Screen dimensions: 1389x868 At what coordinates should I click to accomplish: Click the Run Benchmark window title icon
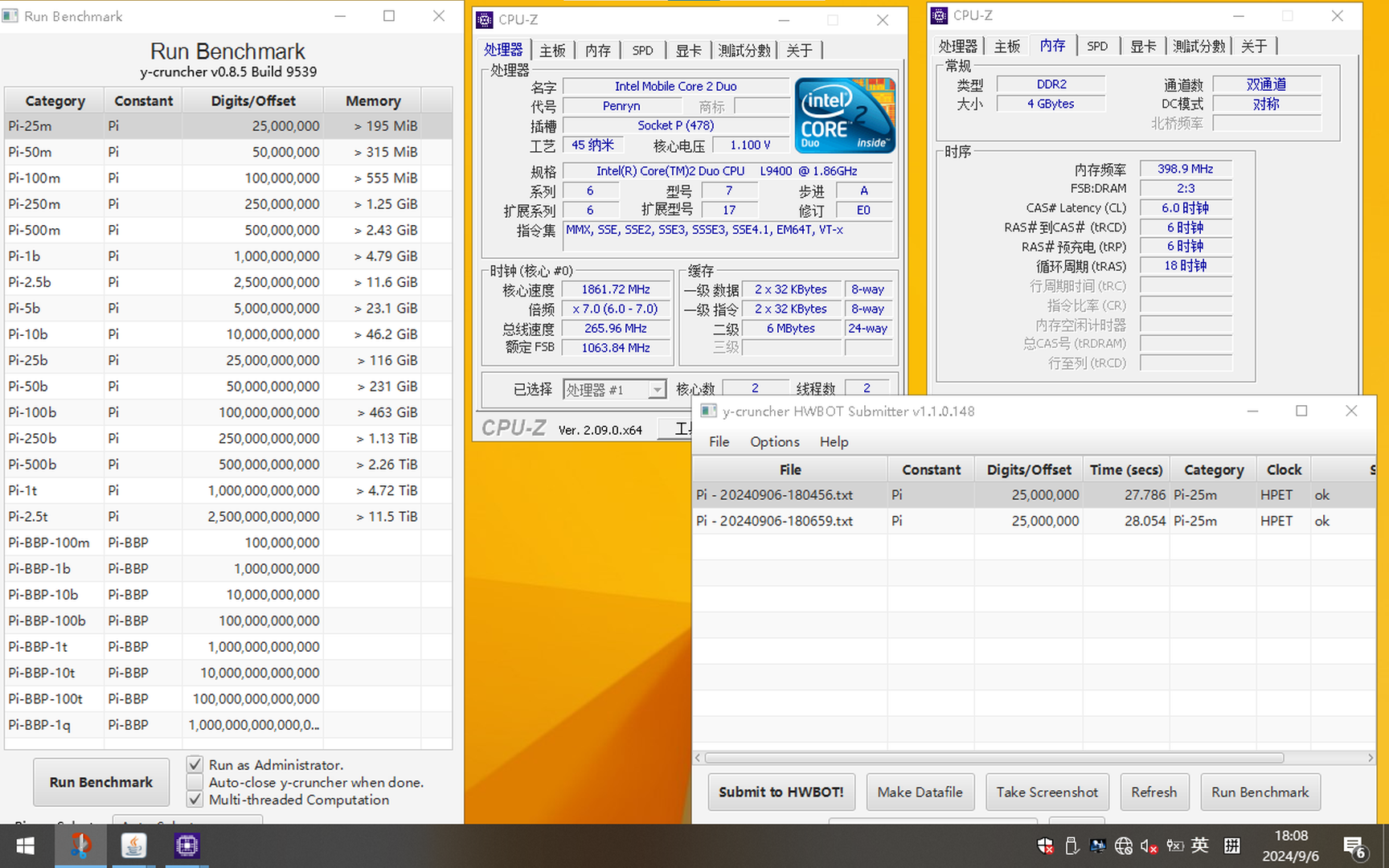click(10, 15)
